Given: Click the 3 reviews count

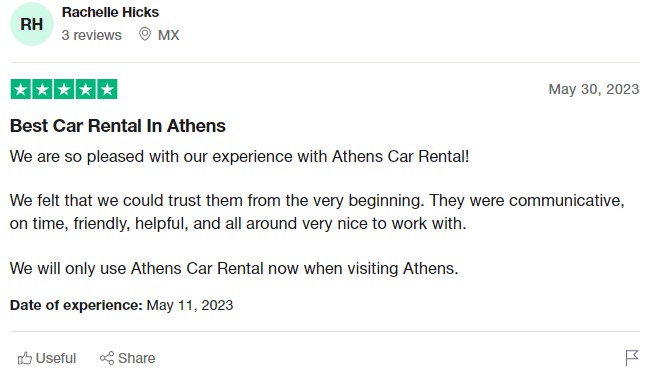Looking at the screenshot, I should [91, 35].
